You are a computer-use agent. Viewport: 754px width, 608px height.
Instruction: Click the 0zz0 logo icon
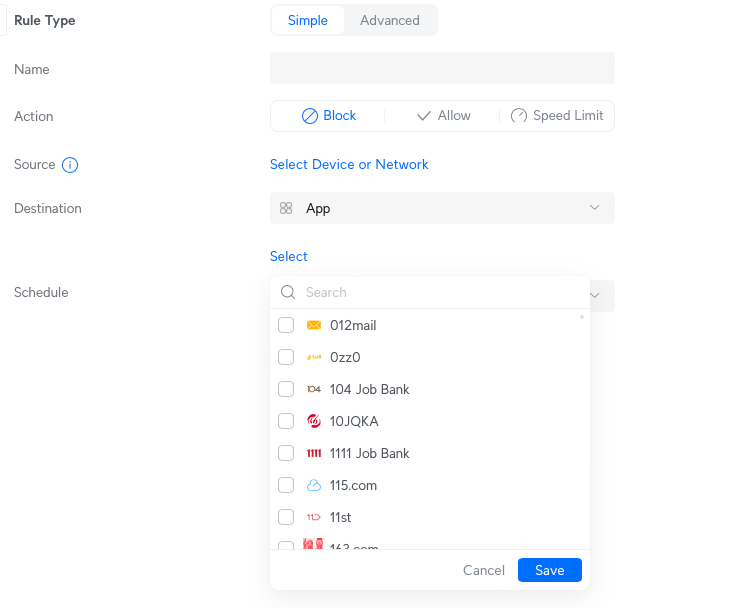coord(314,357)
